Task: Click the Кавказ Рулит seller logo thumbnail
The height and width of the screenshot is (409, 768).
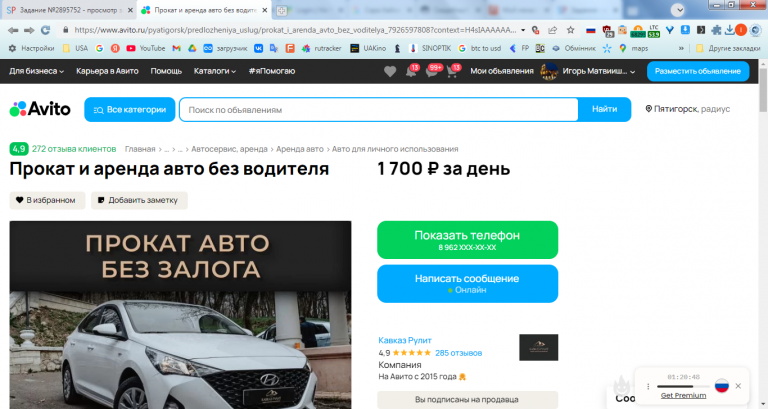Action: coord(538,347)
